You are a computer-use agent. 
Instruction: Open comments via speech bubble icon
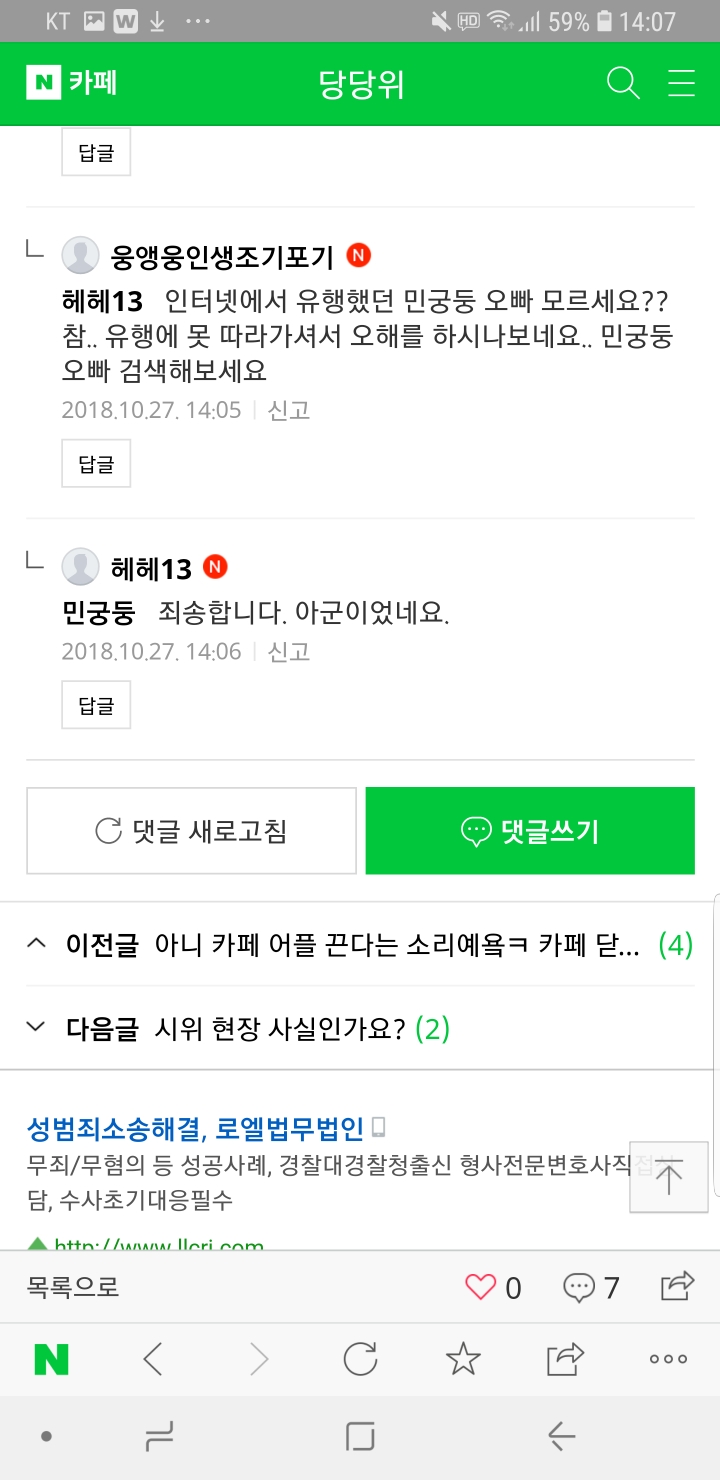tap(579, 1287)
